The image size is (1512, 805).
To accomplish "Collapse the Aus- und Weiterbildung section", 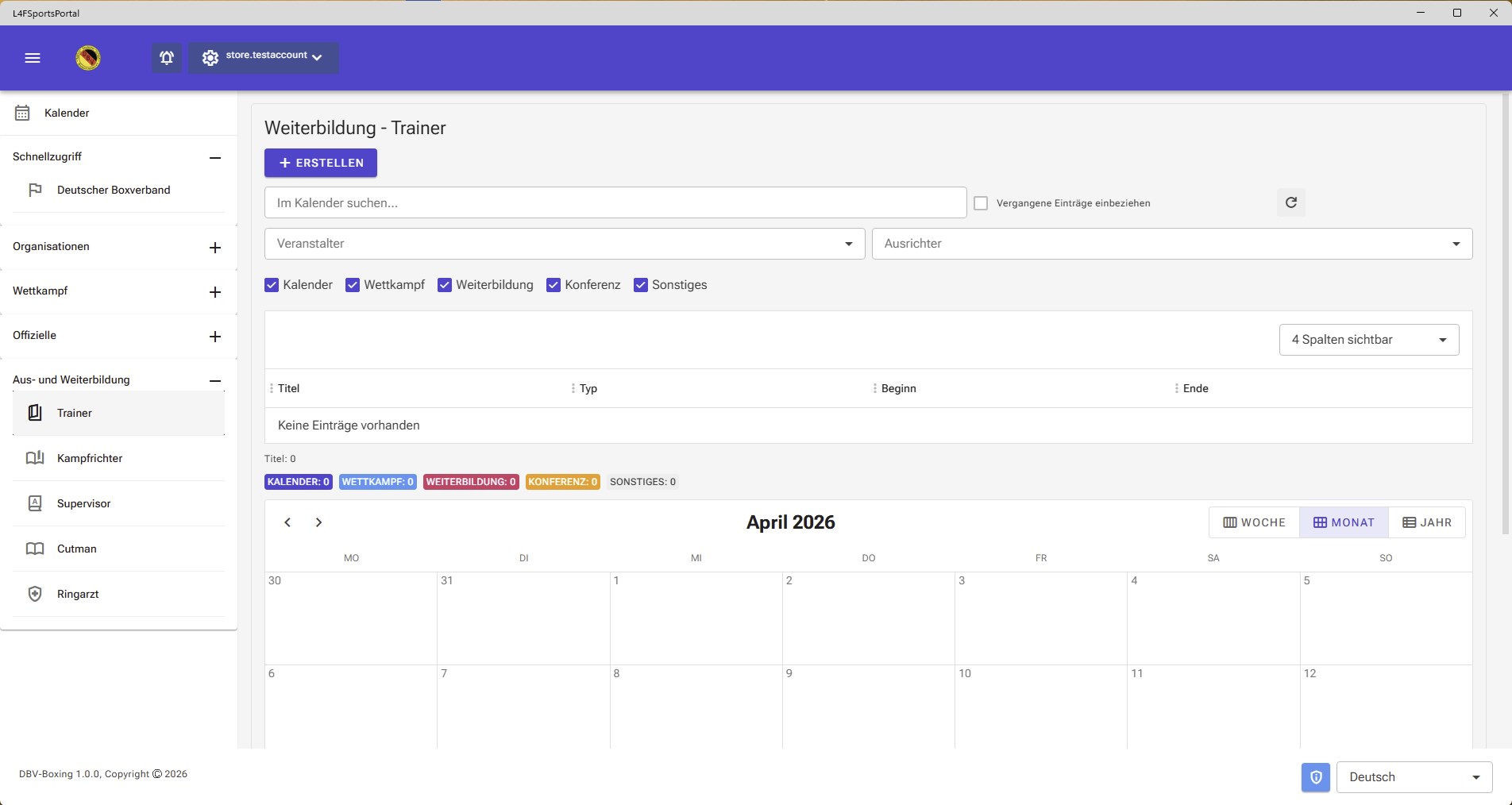I will coord(214,380).
